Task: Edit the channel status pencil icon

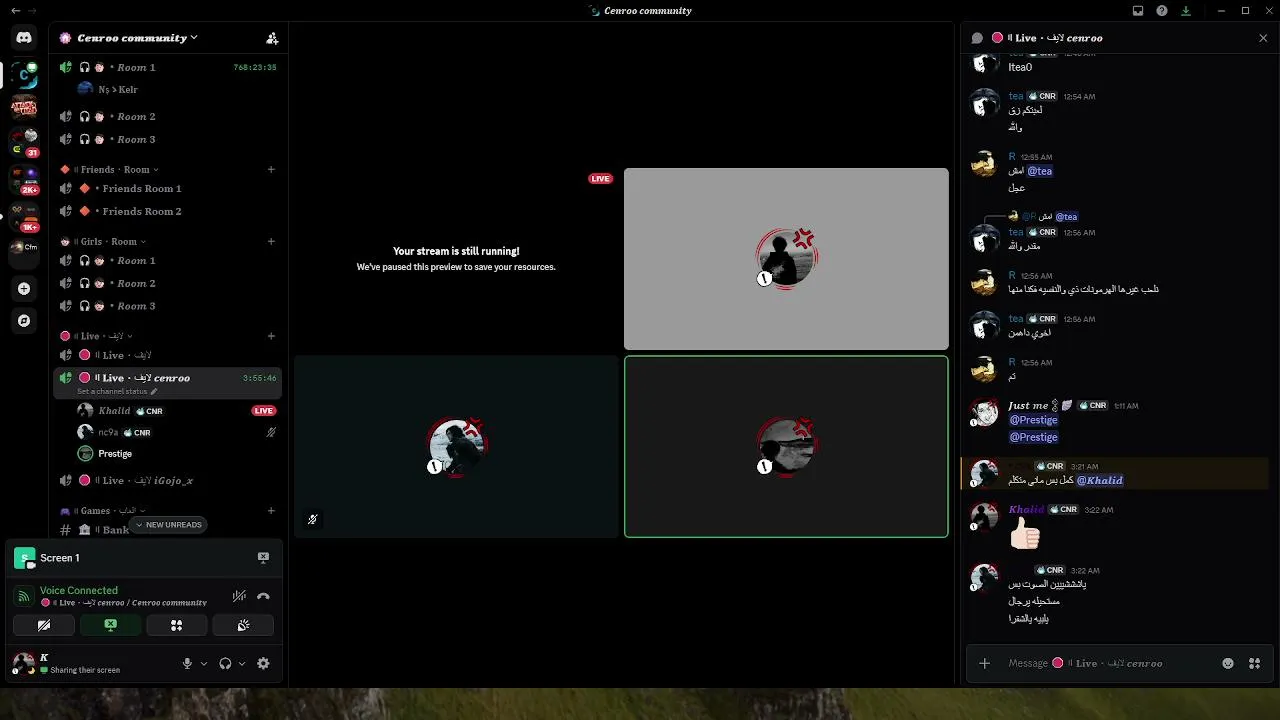Action: [x=154, y=391]
